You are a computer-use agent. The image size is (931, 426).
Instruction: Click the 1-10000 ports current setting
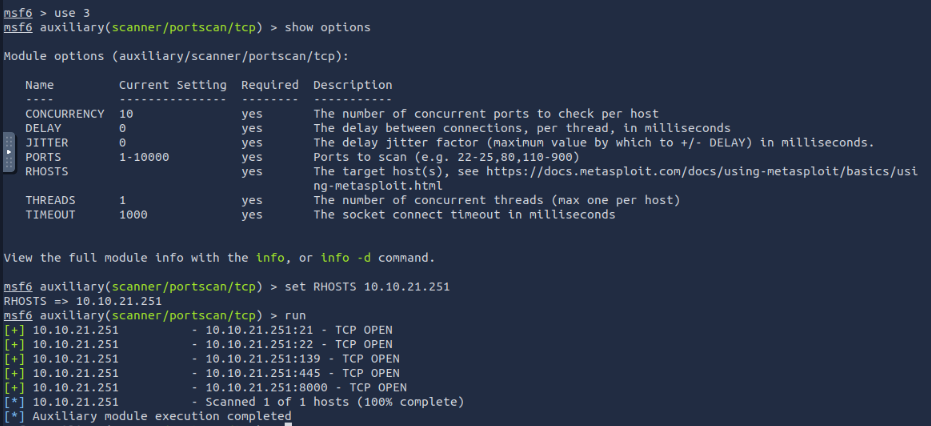click(144, 157)
